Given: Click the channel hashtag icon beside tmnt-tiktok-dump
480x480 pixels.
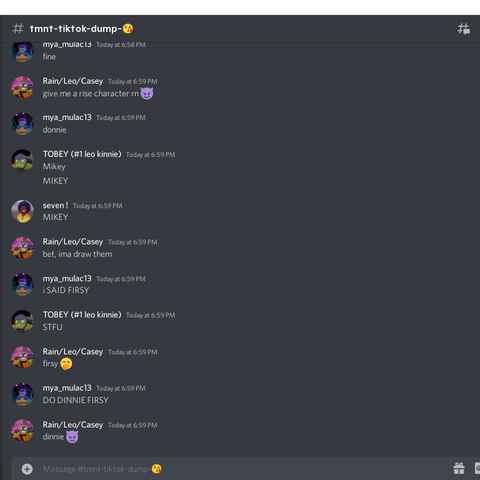Looking at the screenshot, I should [x=18, y=29].
